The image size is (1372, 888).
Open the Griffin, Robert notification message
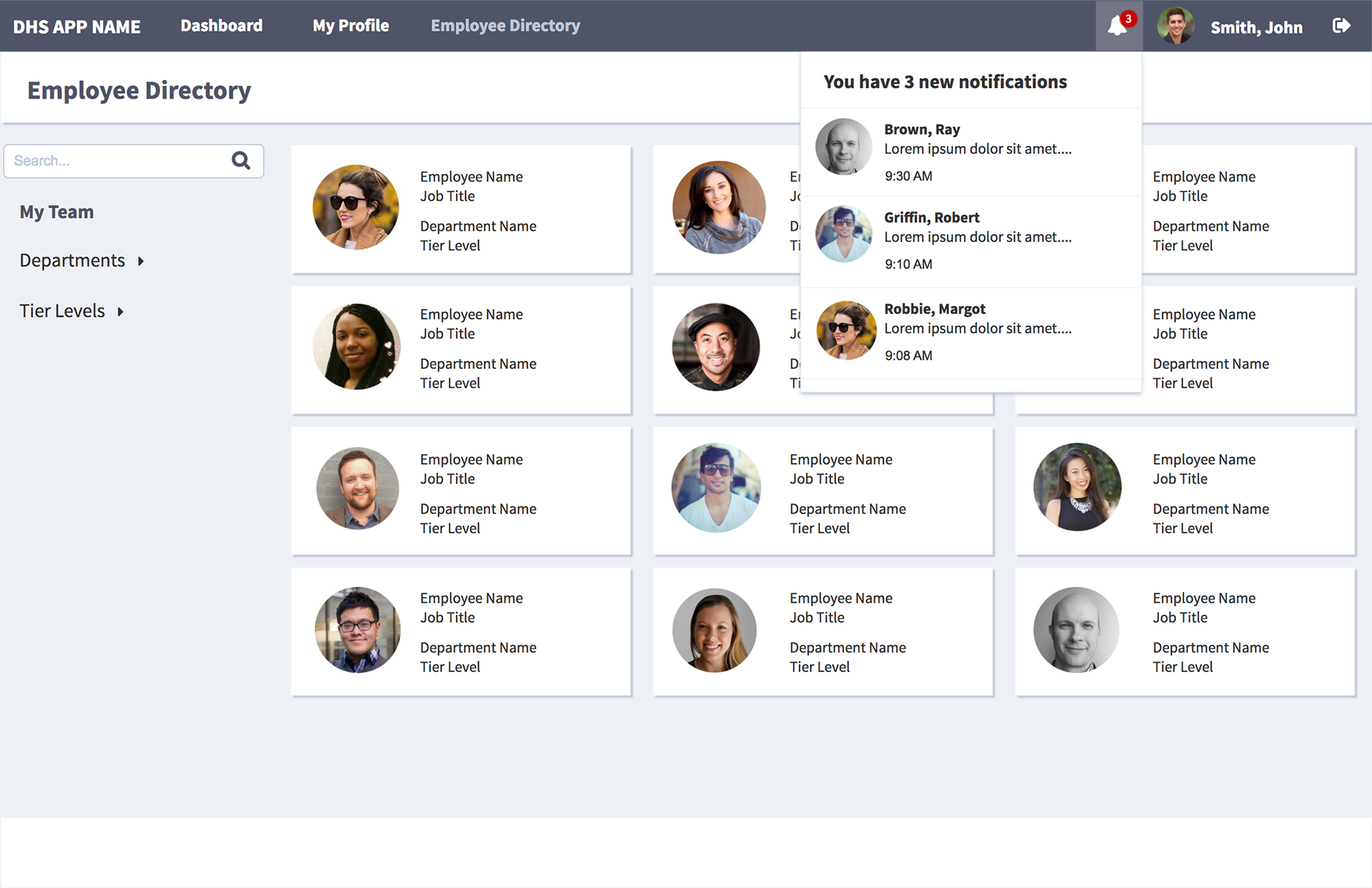pyautogui.click(x=978, y=237)
